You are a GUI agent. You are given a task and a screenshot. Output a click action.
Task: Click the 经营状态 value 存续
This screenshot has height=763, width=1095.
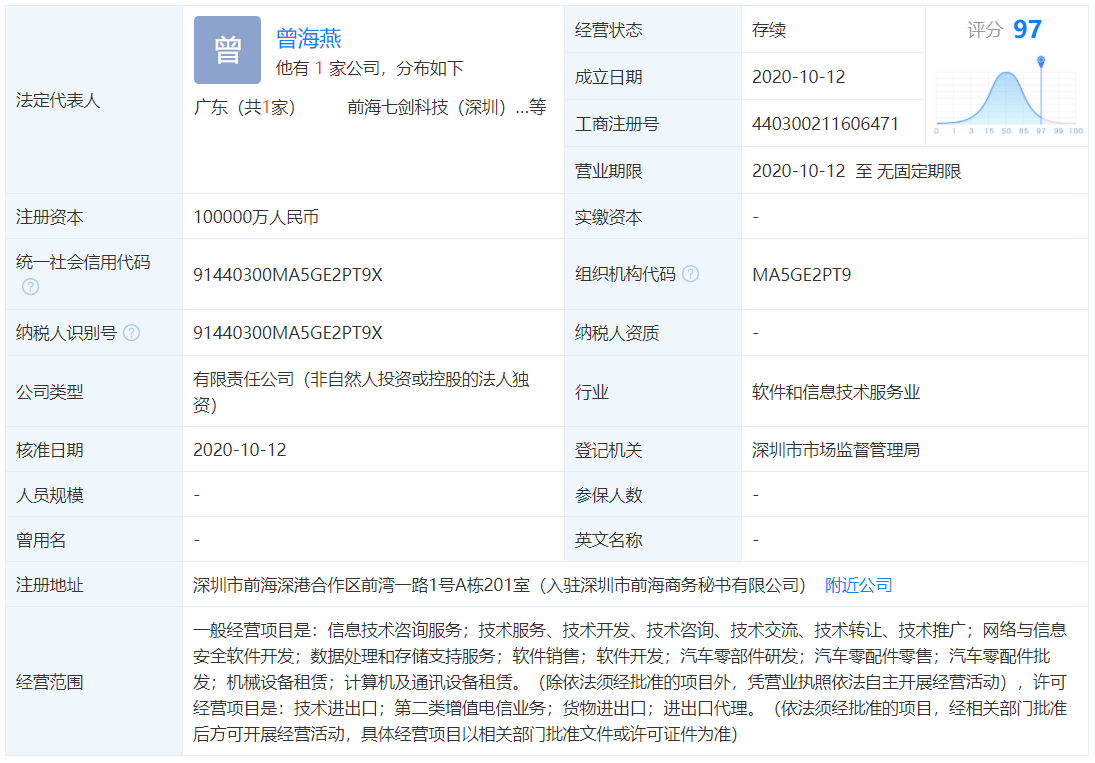(x=769, y=30)
